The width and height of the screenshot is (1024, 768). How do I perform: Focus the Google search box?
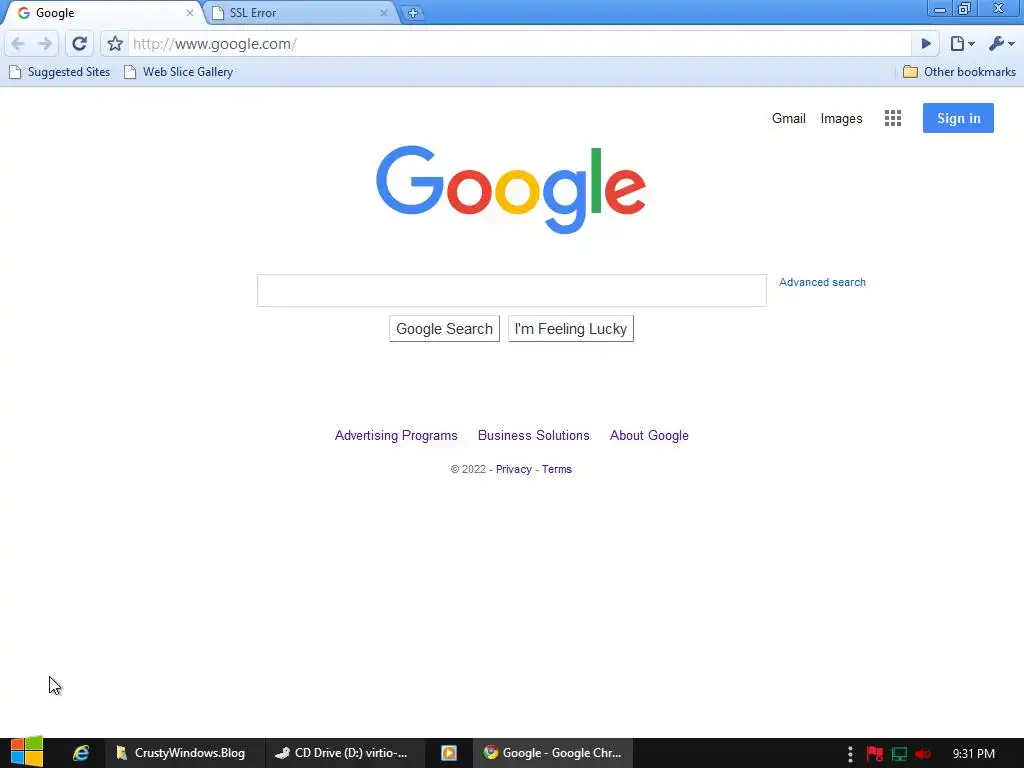click(x=511, y=291)
